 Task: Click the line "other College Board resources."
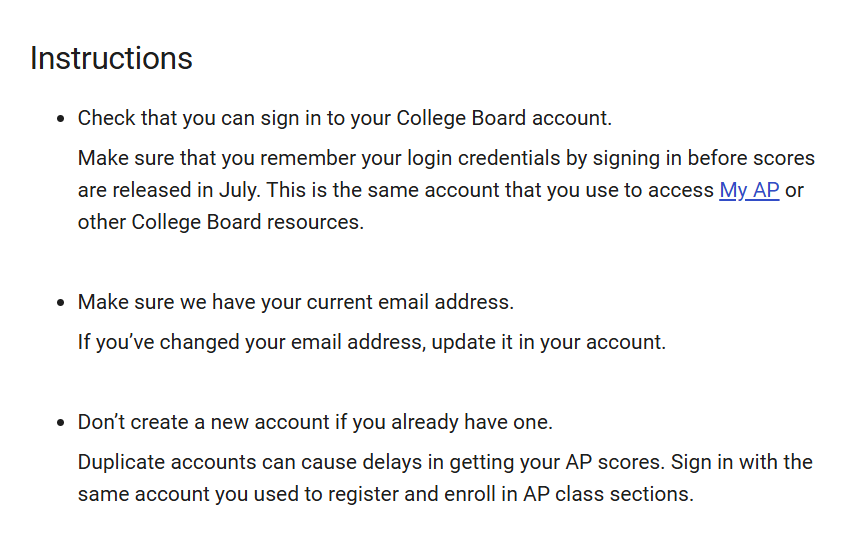click(x=221, y=222)
